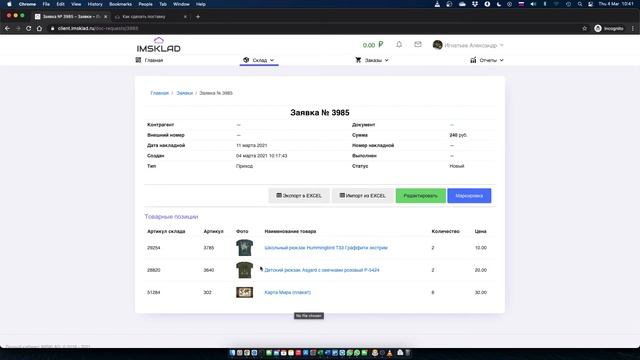Viewport: 640px width, 360px height.
Task: Click the Наименование товара column header
Action: (x=290, y=231)
